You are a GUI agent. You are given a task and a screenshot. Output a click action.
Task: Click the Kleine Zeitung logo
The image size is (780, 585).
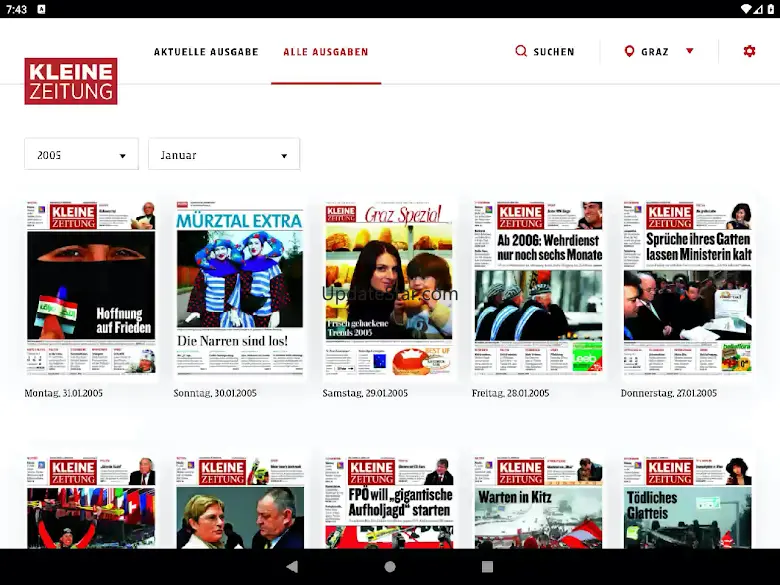(71, 81)
